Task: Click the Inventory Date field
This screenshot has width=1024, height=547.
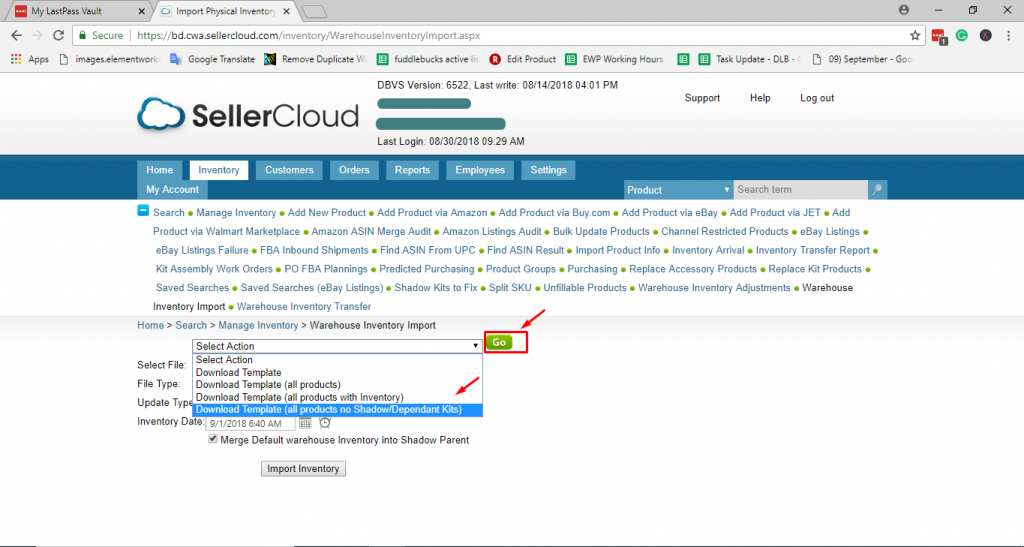Action: pyautogui.click(x=251, y=424)
